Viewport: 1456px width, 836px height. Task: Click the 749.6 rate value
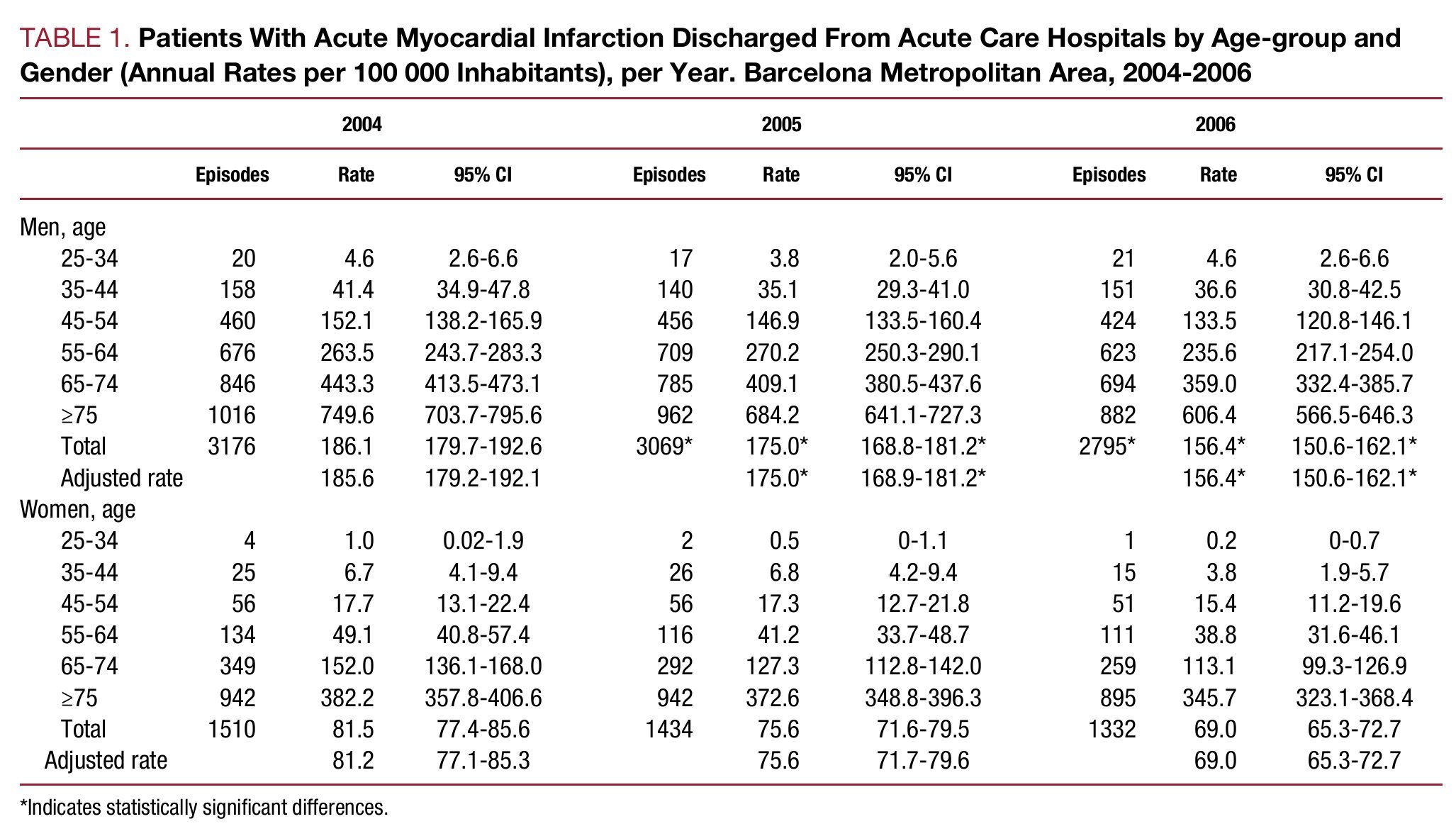point(347,415)
